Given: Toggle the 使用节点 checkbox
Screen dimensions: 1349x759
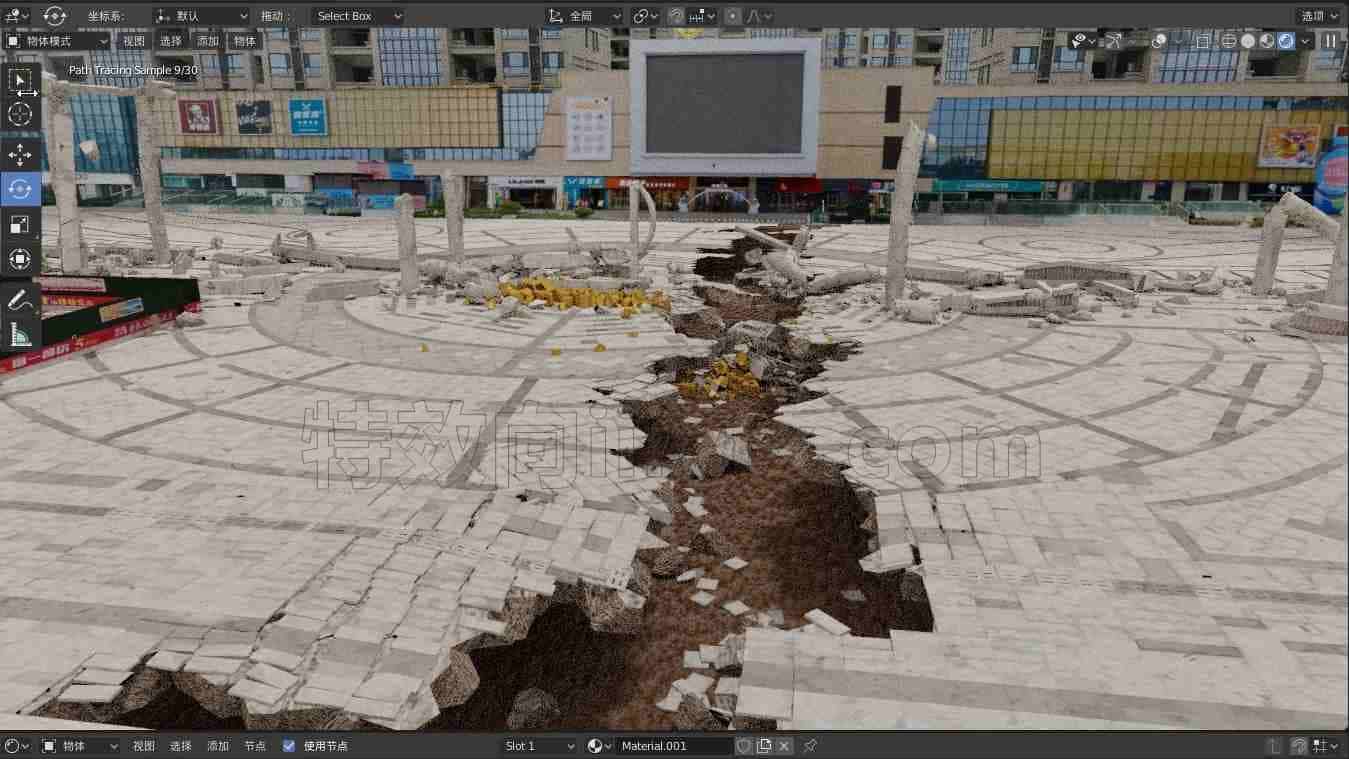Looking at the screenshot, I should [289, 746].
